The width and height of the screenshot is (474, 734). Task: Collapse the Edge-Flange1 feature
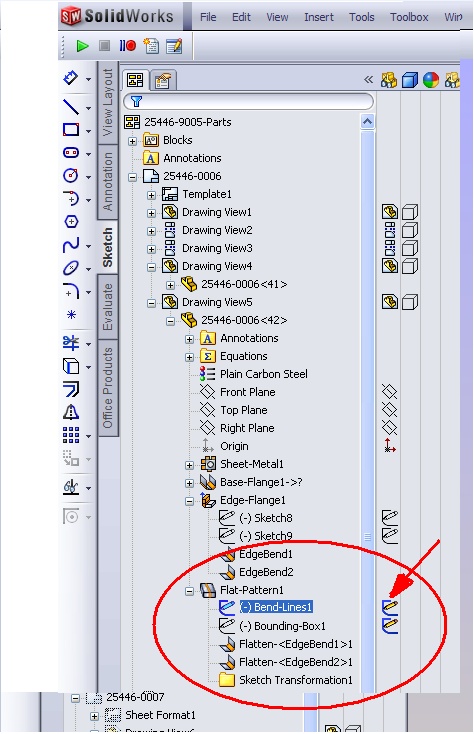coord(189,501)
